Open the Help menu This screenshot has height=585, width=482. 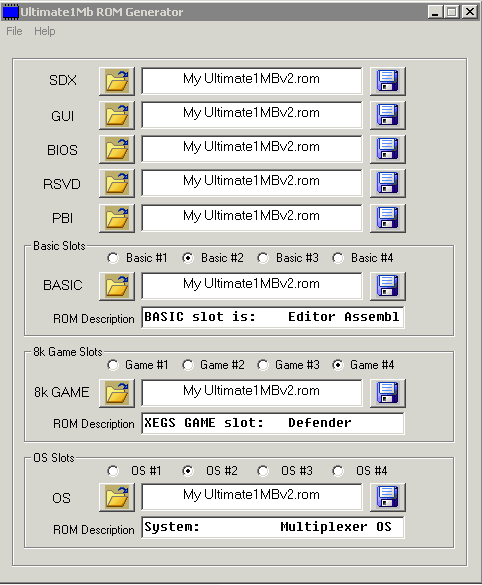(45, 31)
